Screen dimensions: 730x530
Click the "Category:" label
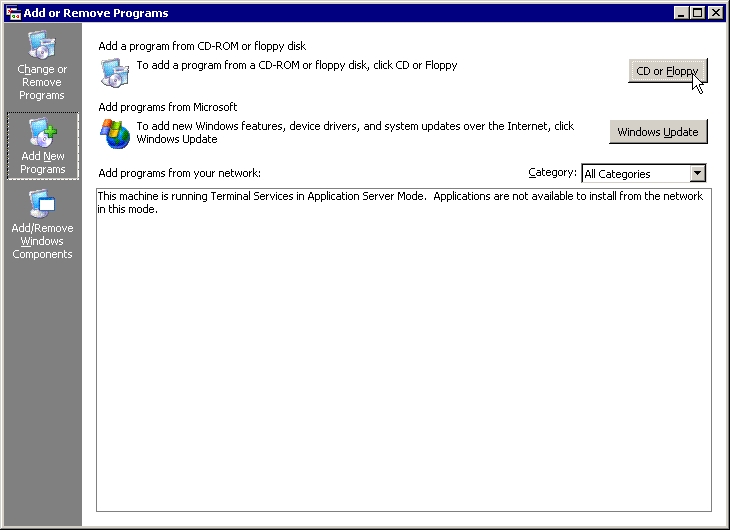pos(552,173)
